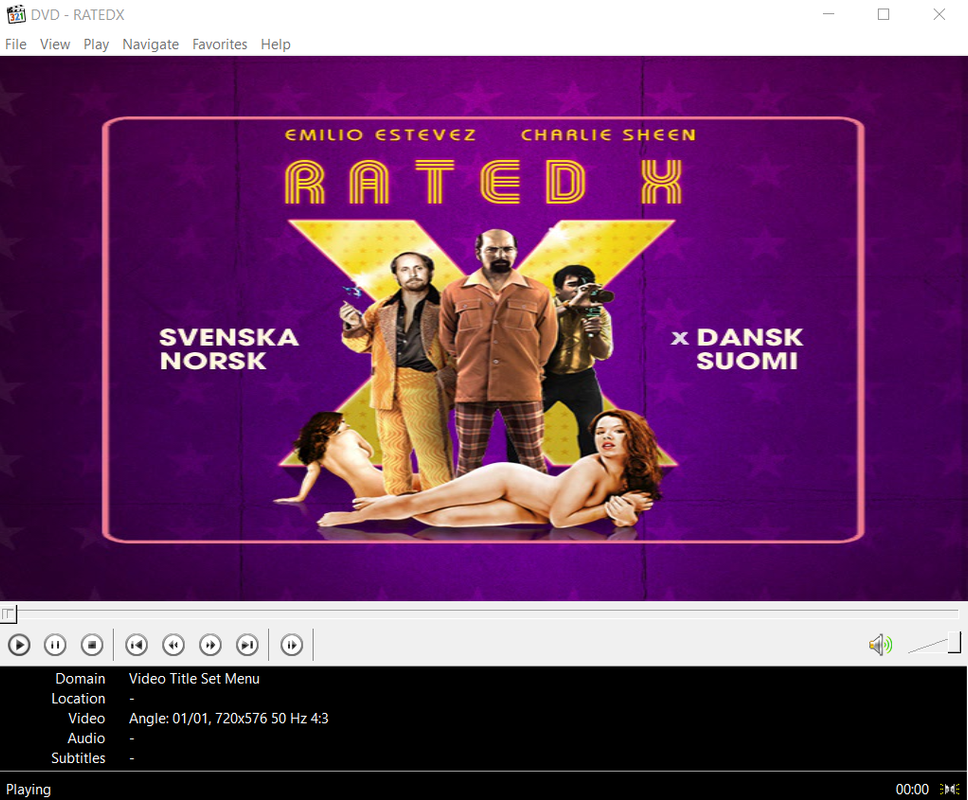968x800 pixels.
Task: Close the DVD - RATEDX window
Action: pyautogui.click(x=939, y=14)
